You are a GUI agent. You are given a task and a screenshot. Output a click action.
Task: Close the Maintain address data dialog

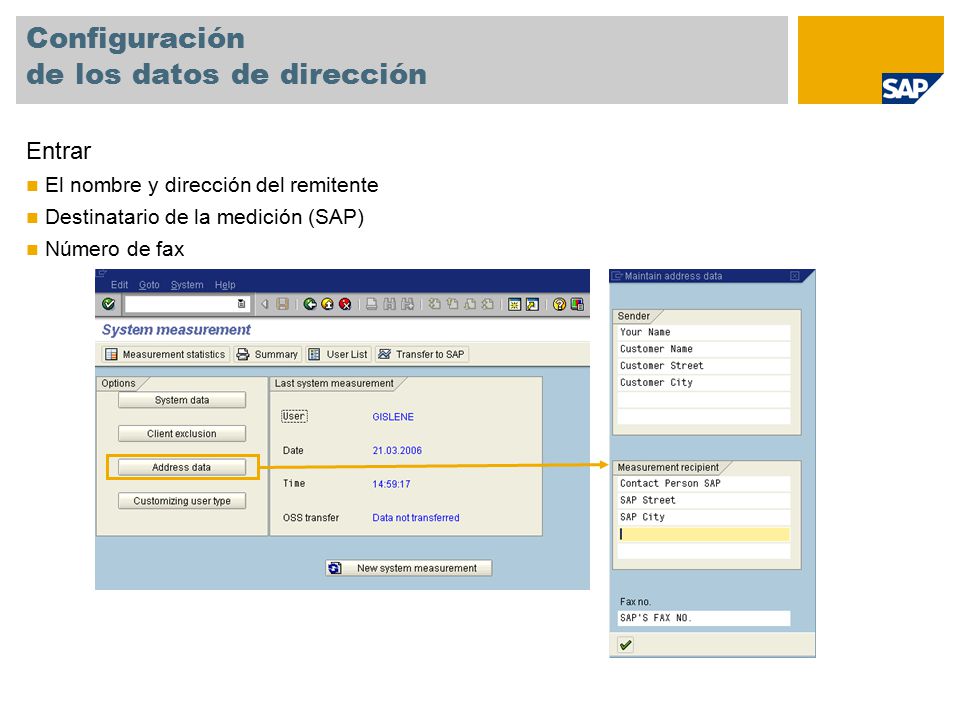795,276
